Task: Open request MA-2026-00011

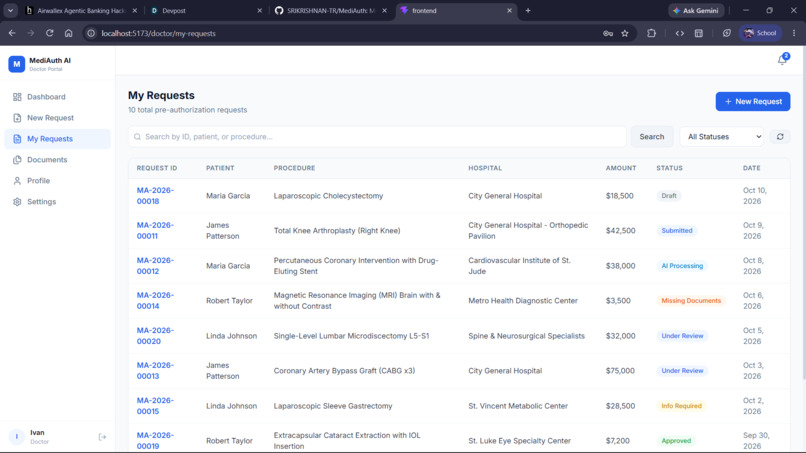Action: [x=155, y=231]
